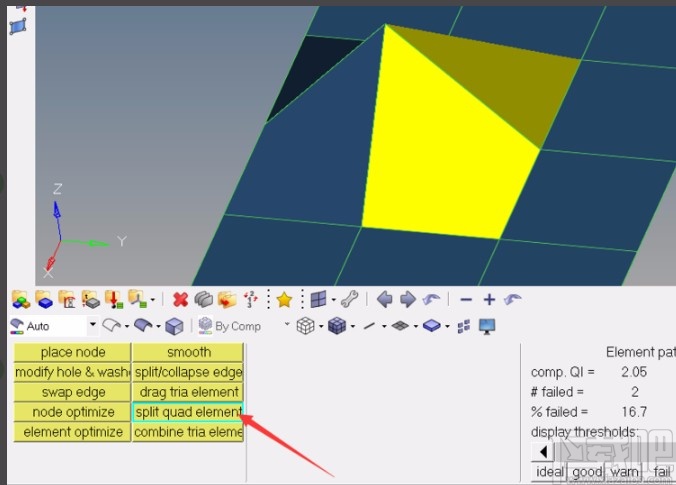The width and height of the screenshot is (676, 485).
Task: Click the shaded elements cube icon
Action: 337,326
